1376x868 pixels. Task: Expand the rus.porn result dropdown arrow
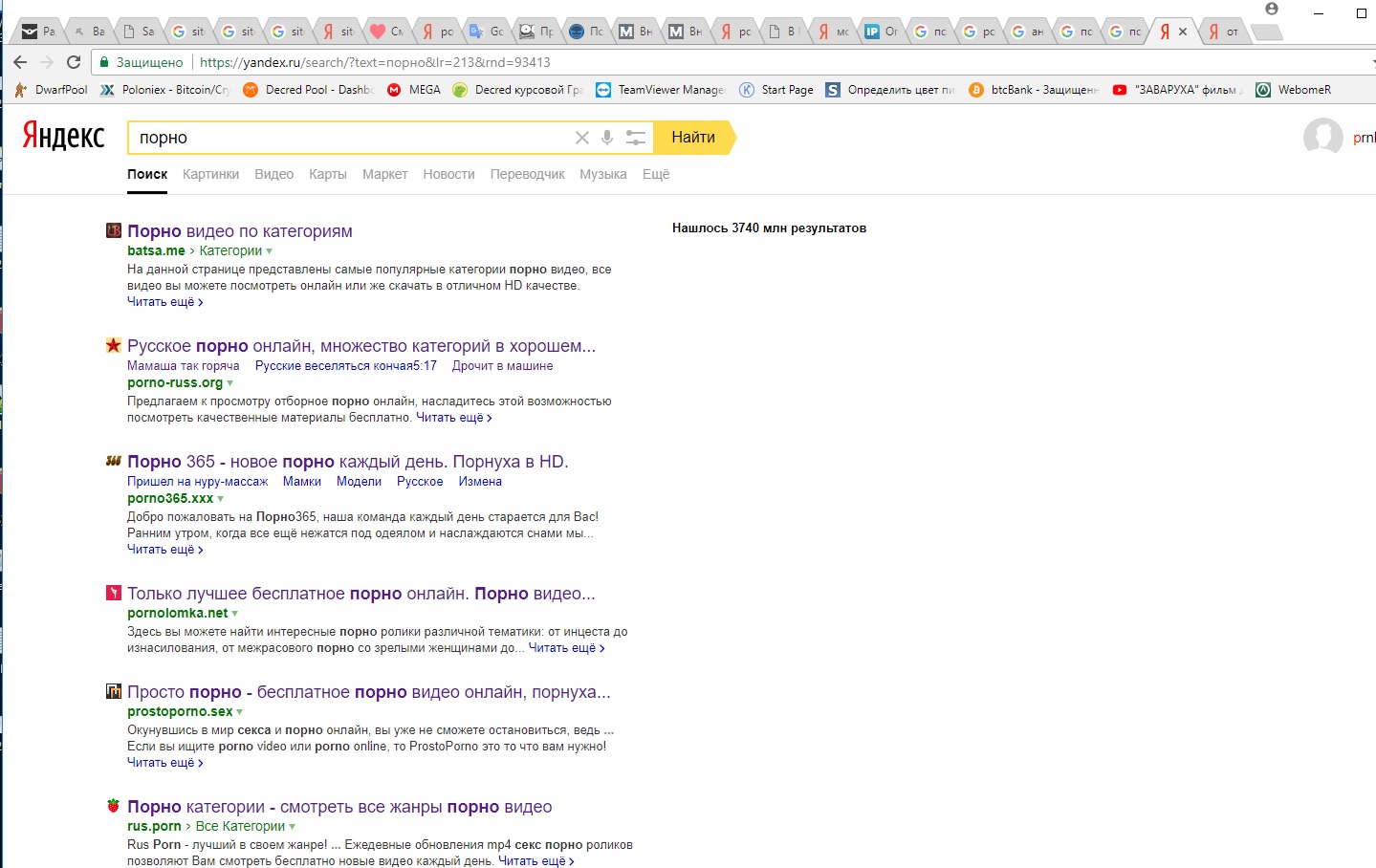(293, 827)
